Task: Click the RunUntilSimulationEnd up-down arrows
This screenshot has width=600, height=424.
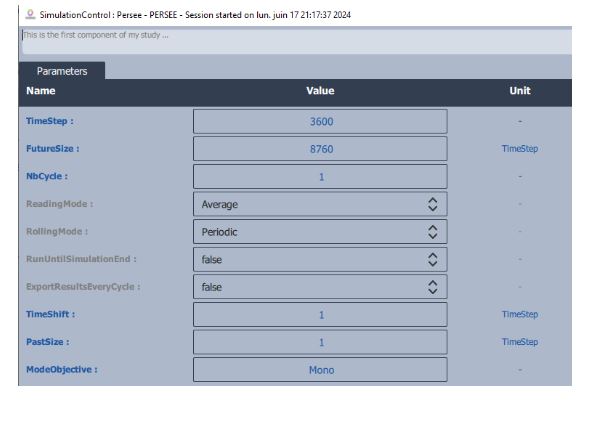Action: coord(432,259)
